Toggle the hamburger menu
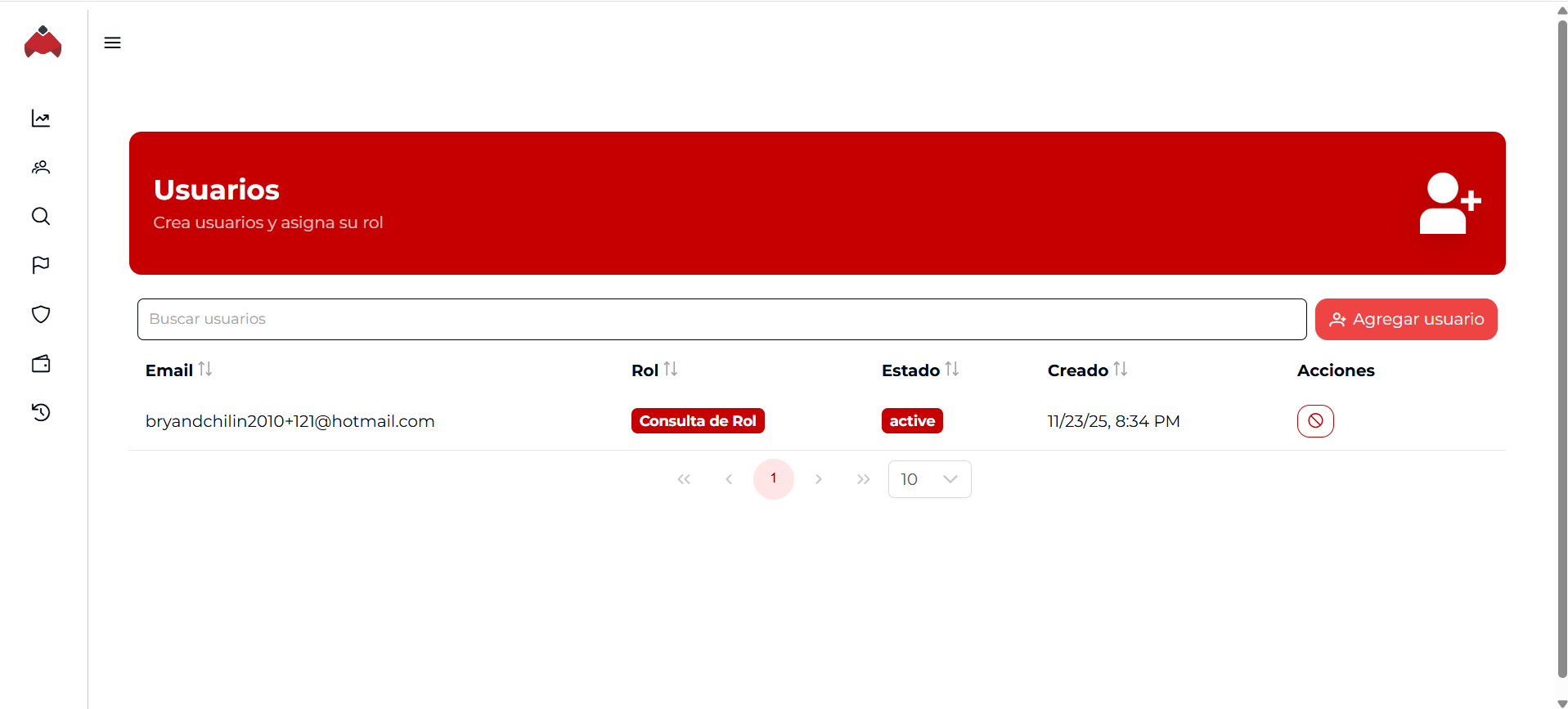 point(113,43)
